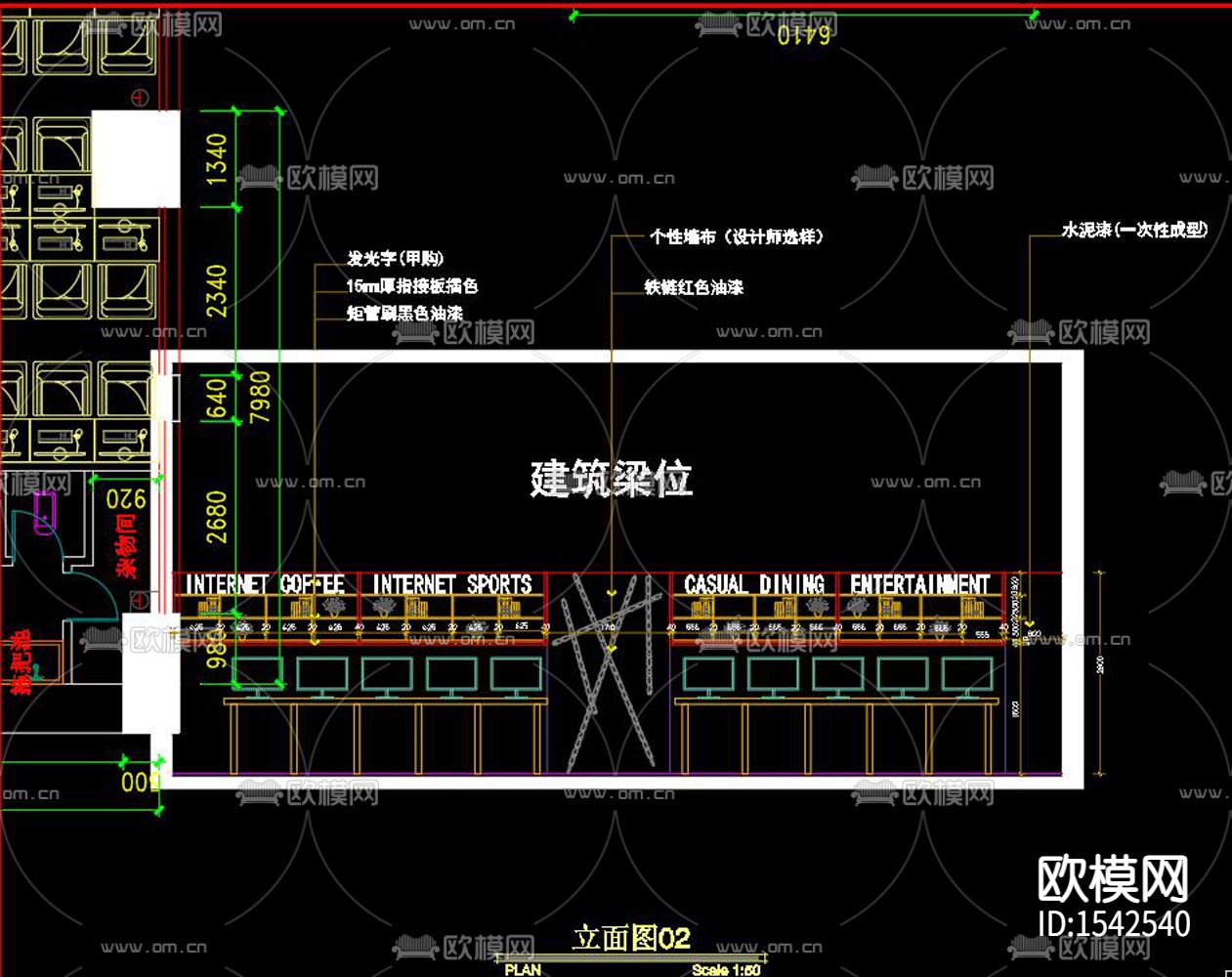This screenshot has width=1232, height=977.
Task: Select the ENTERTAINMENT signage text
Action: point(919,583)
